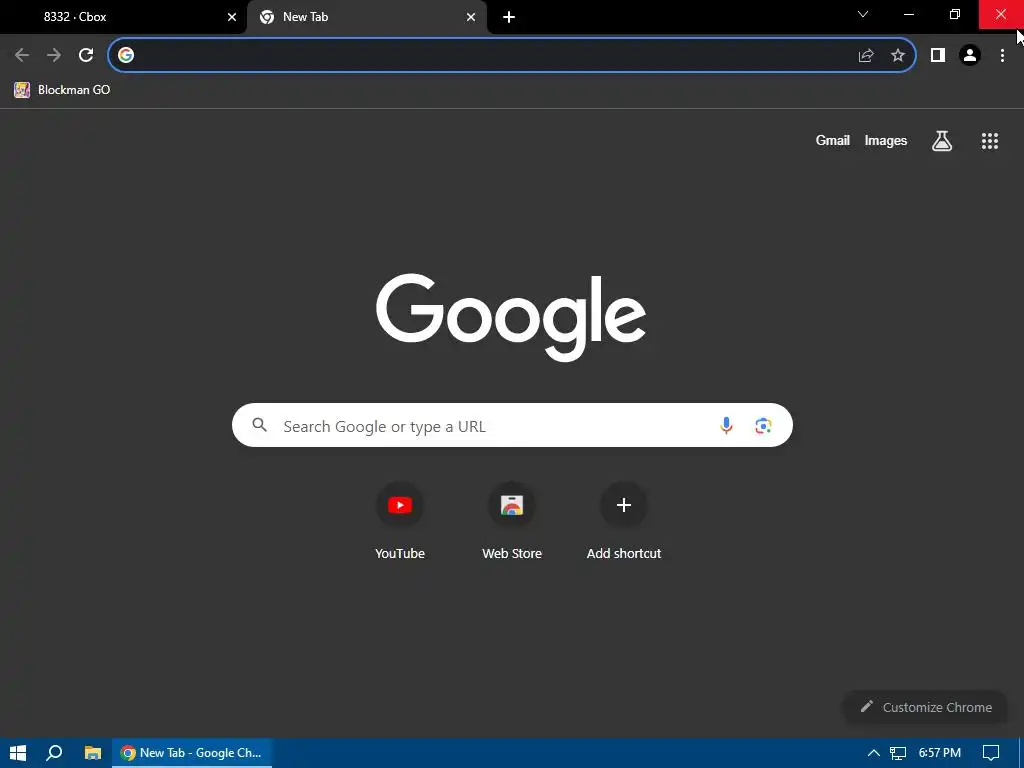Open the side panel
The height and width of the screenshot is (768, 1024).
coord(938,55)
